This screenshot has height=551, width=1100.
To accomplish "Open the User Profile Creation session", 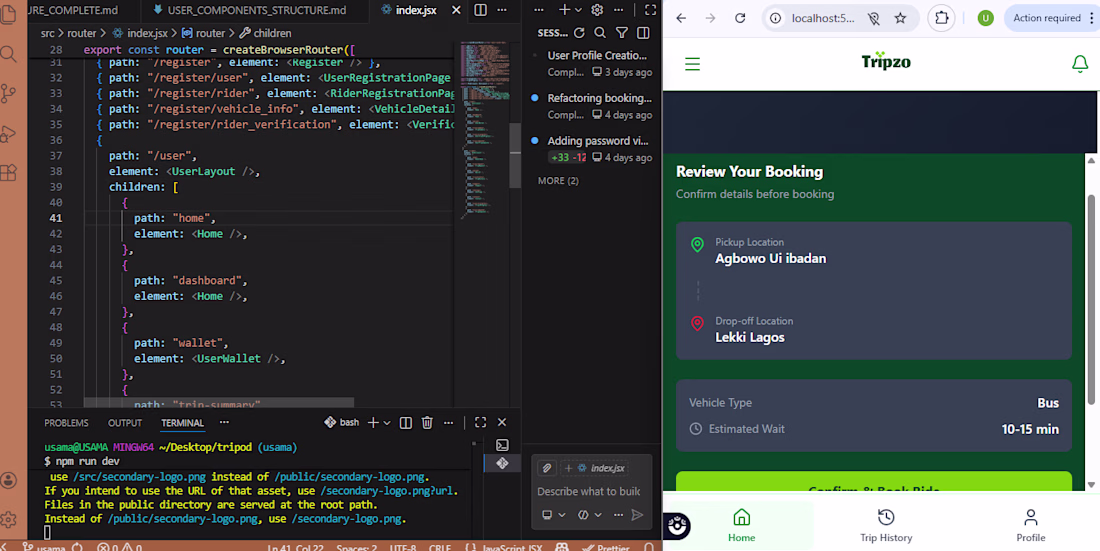I will pyautogui.click(x=593, y=63).
